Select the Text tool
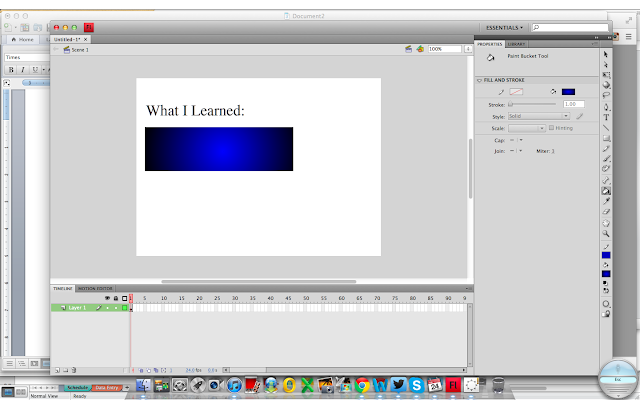The width and height of the screenshot is (640, 400). pyautogui.click(x=606, y=117)
